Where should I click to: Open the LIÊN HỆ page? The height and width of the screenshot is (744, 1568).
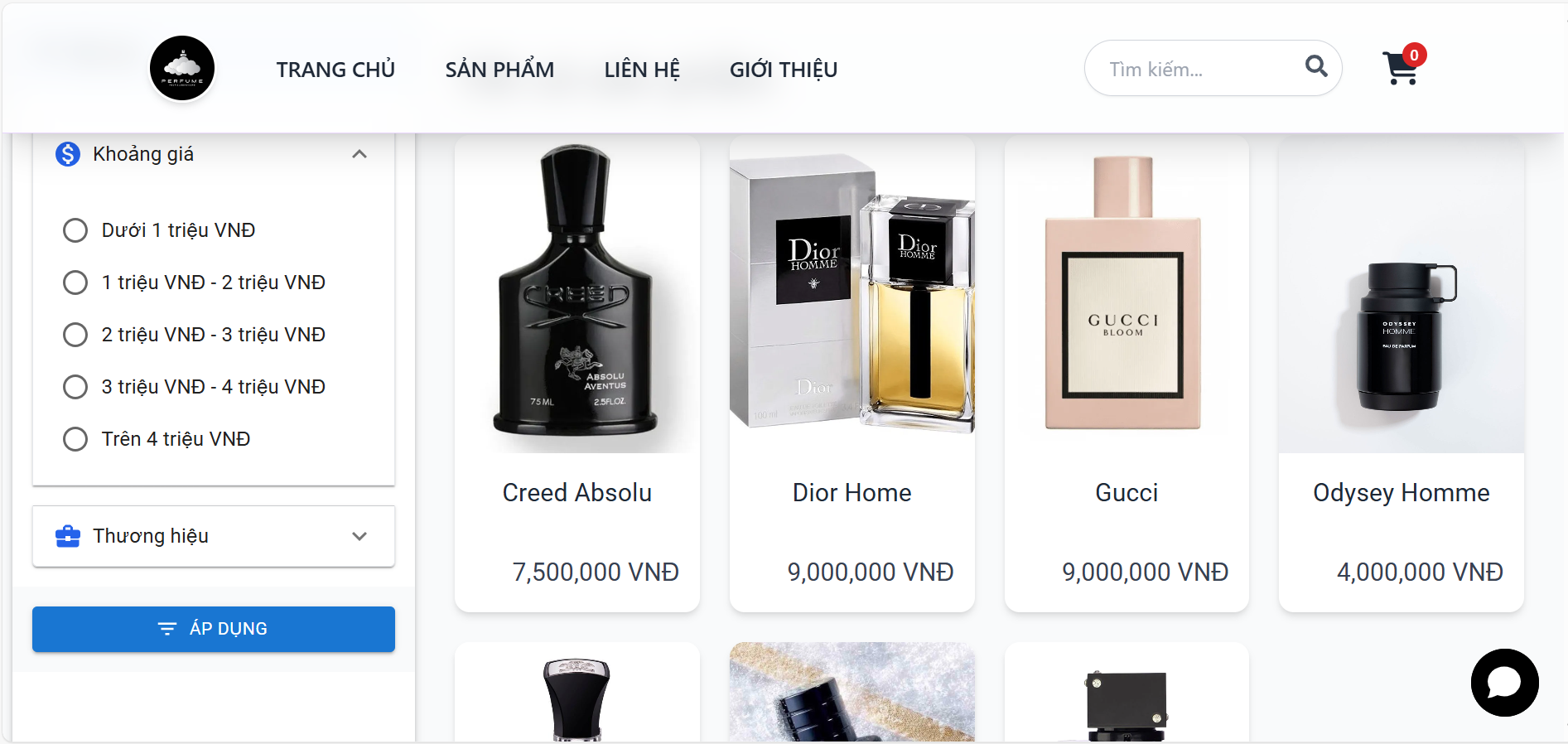pos(642,70)
